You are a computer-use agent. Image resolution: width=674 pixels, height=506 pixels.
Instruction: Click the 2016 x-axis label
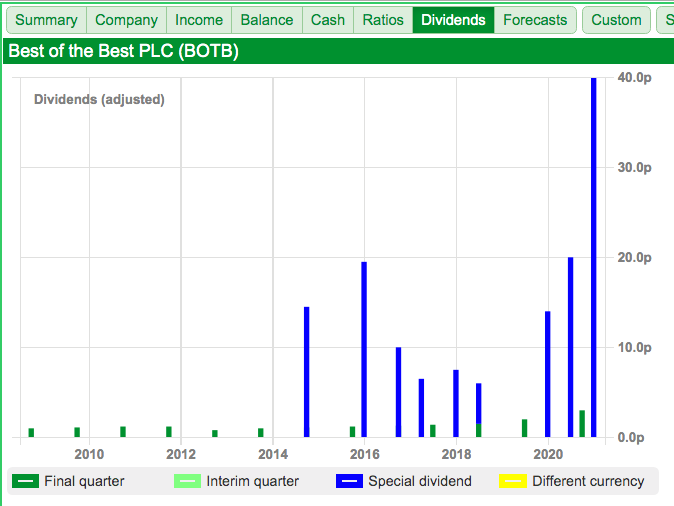click(x=365, y=454)
